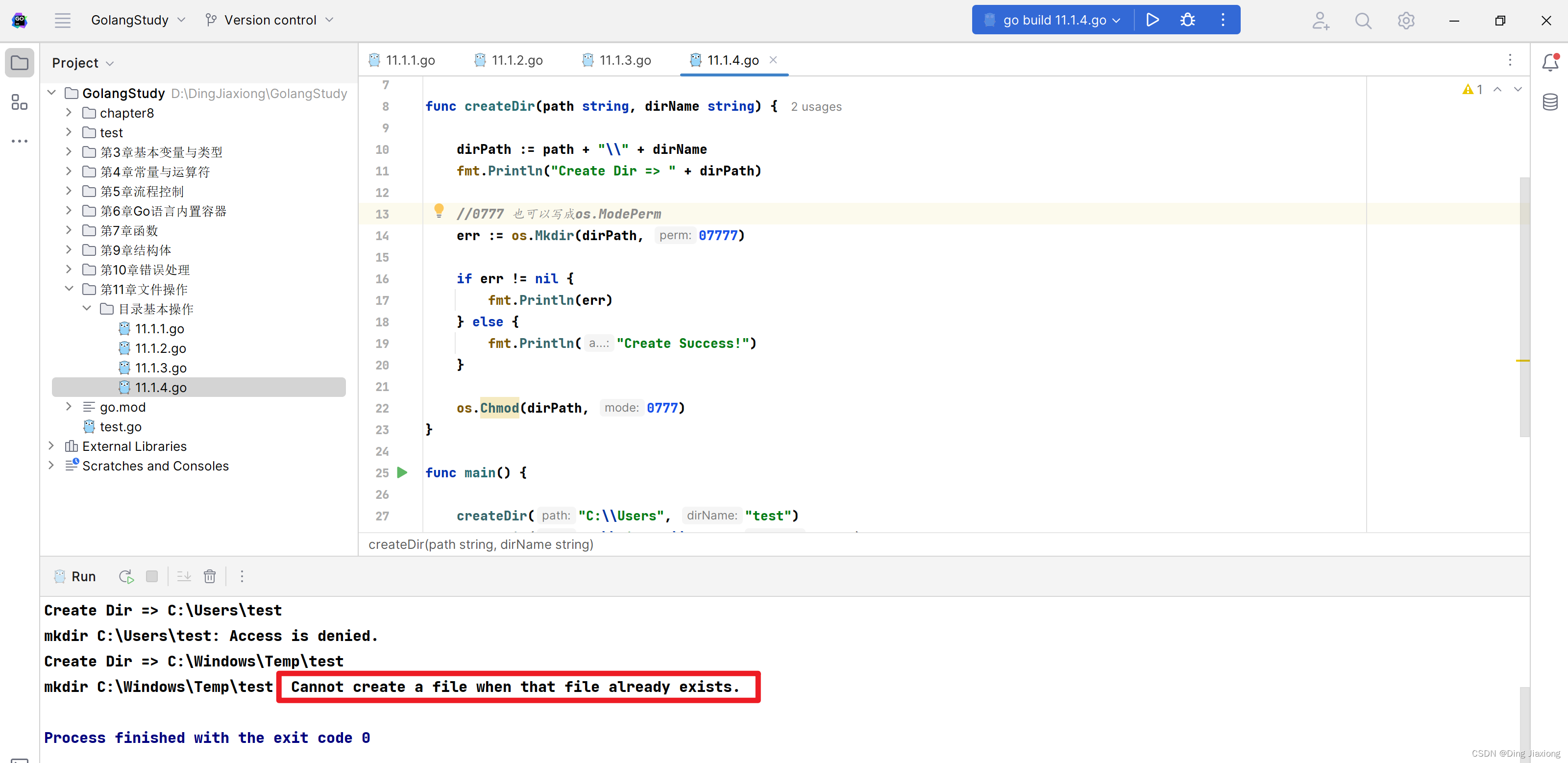
Task: Select the Run tab in bottom panel
Action: pyautogui.click(x=75, y=577)
